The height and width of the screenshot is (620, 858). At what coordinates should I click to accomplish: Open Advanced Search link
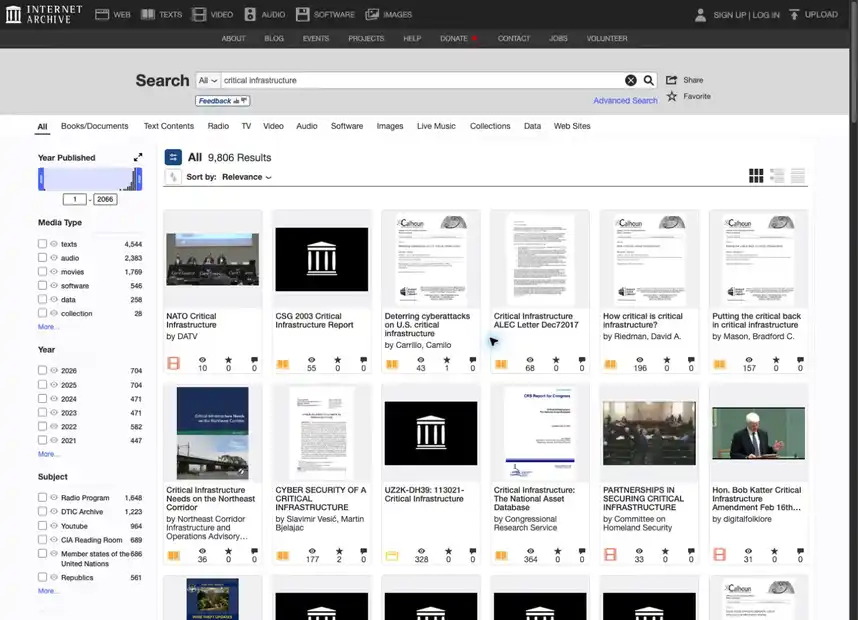(625, 101)
